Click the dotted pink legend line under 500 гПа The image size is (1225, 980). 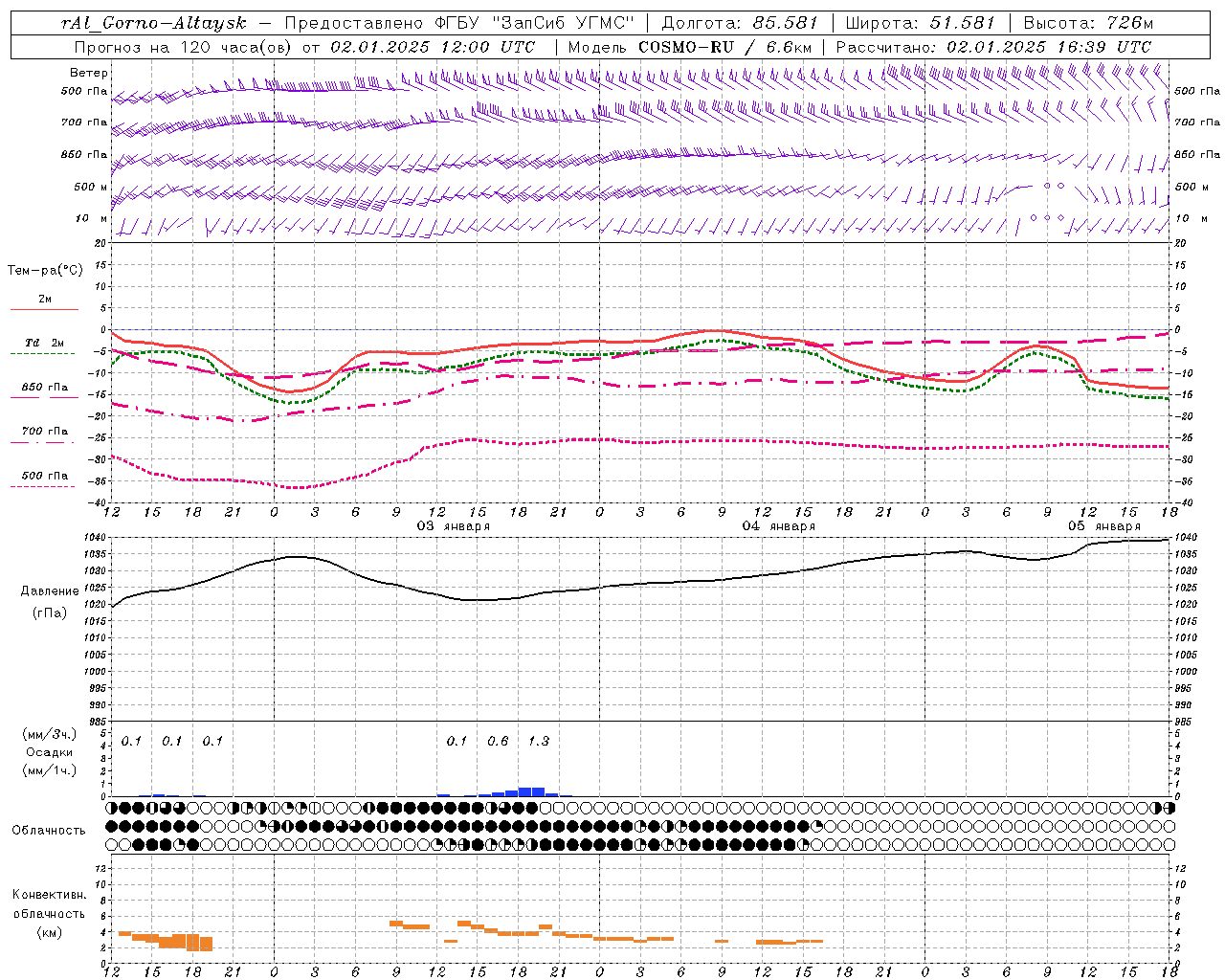45,486
